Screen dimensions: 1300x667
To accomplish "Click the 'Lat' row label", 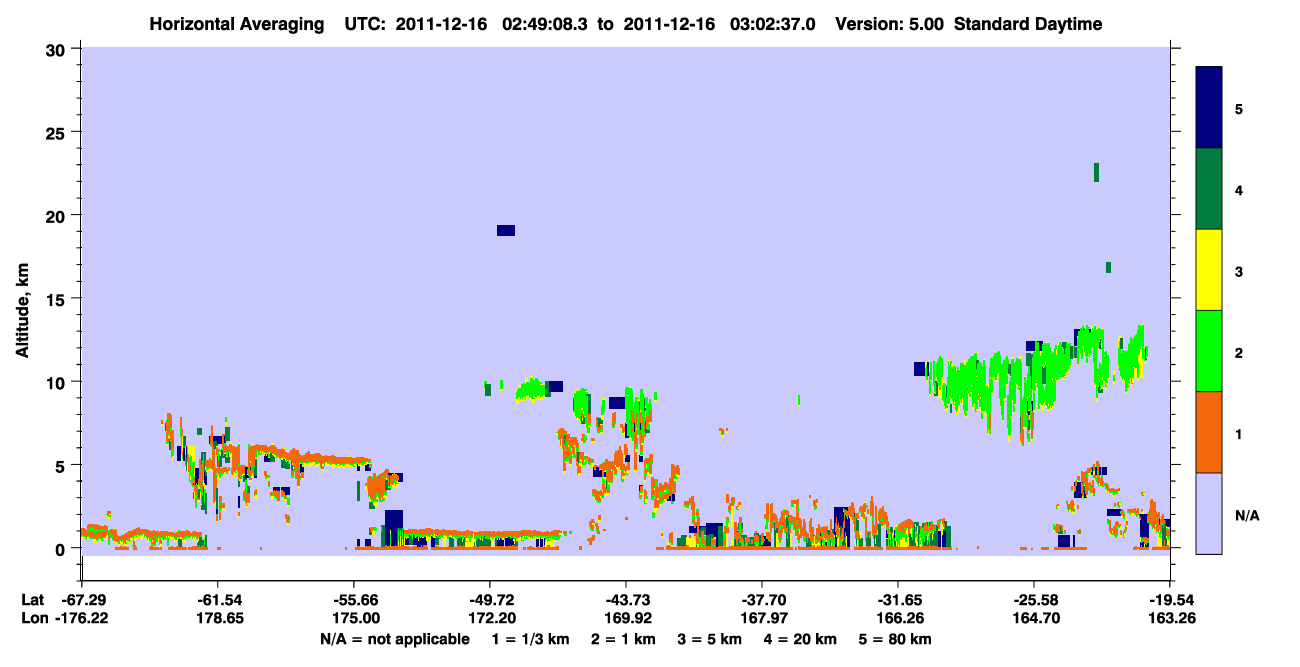I will pos(32,600).
